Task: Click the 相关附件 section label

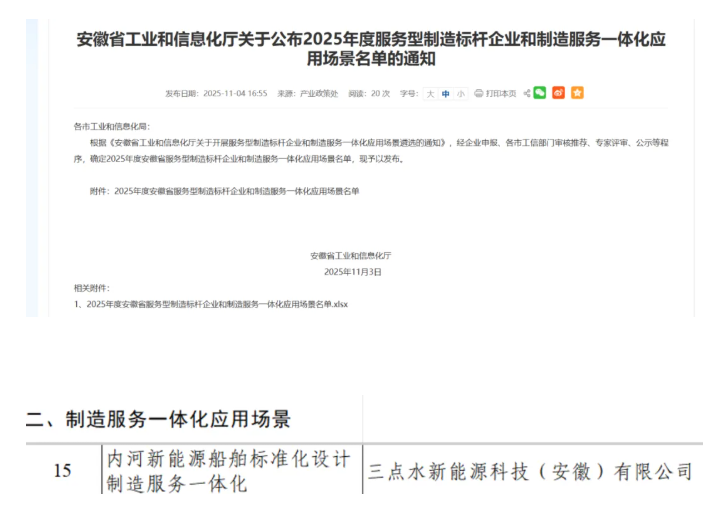Action: [92, 288]
